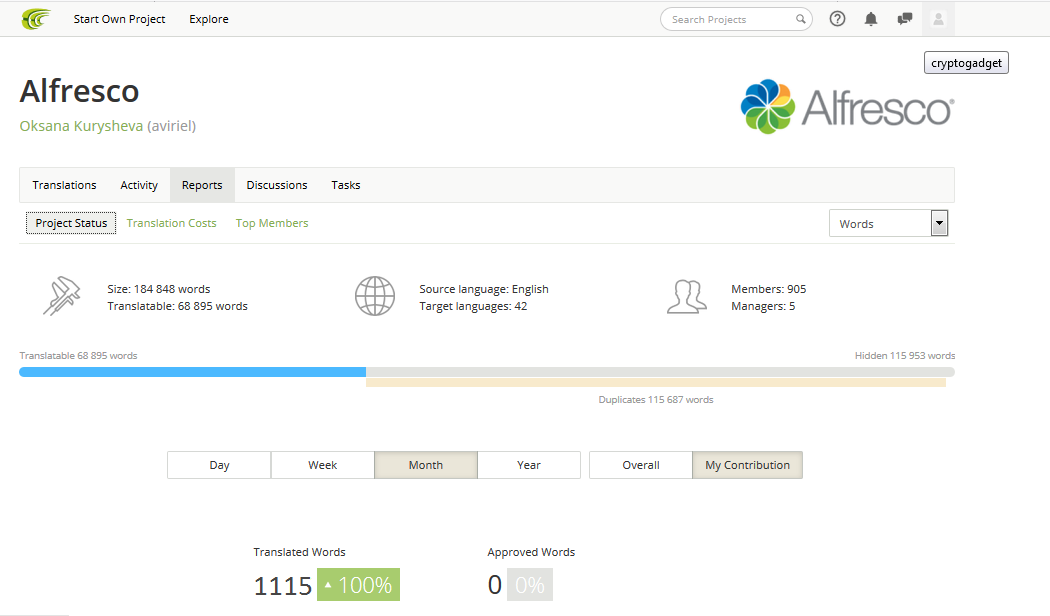Open owner Oksana Kurysheva profile

pos(81,126)
